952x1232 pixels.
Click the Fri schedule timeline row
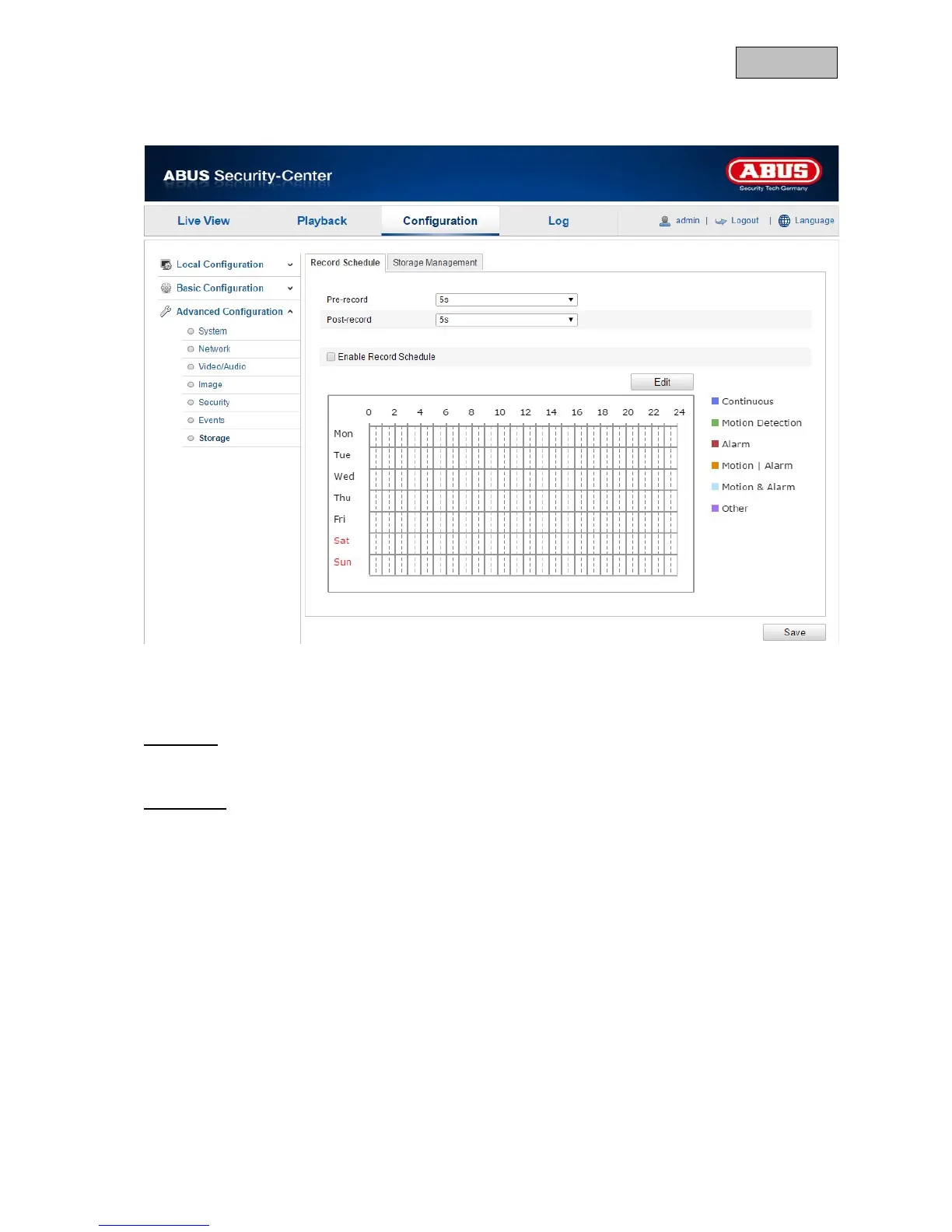(523, 521)
